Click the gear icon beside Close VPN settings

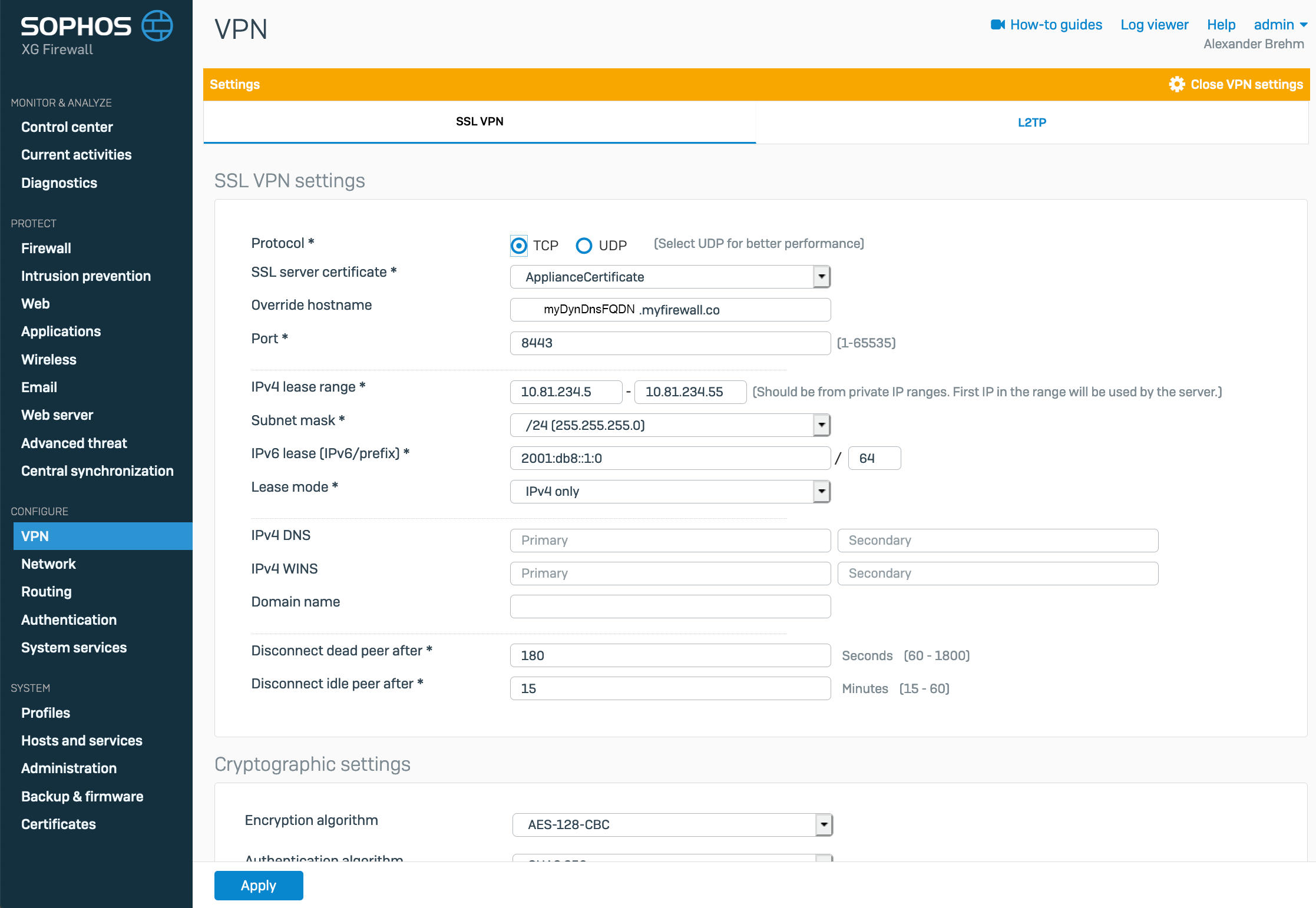pyautogui.click(x=1176, y=84)
